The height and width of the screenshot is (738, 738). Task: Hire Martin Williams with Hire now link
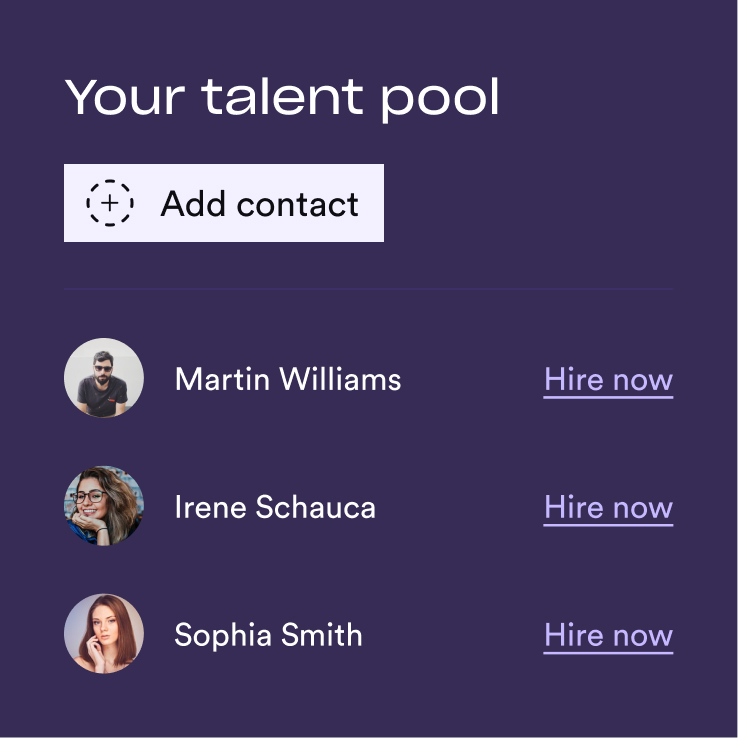pyautogui.click(x=608, y=380)
